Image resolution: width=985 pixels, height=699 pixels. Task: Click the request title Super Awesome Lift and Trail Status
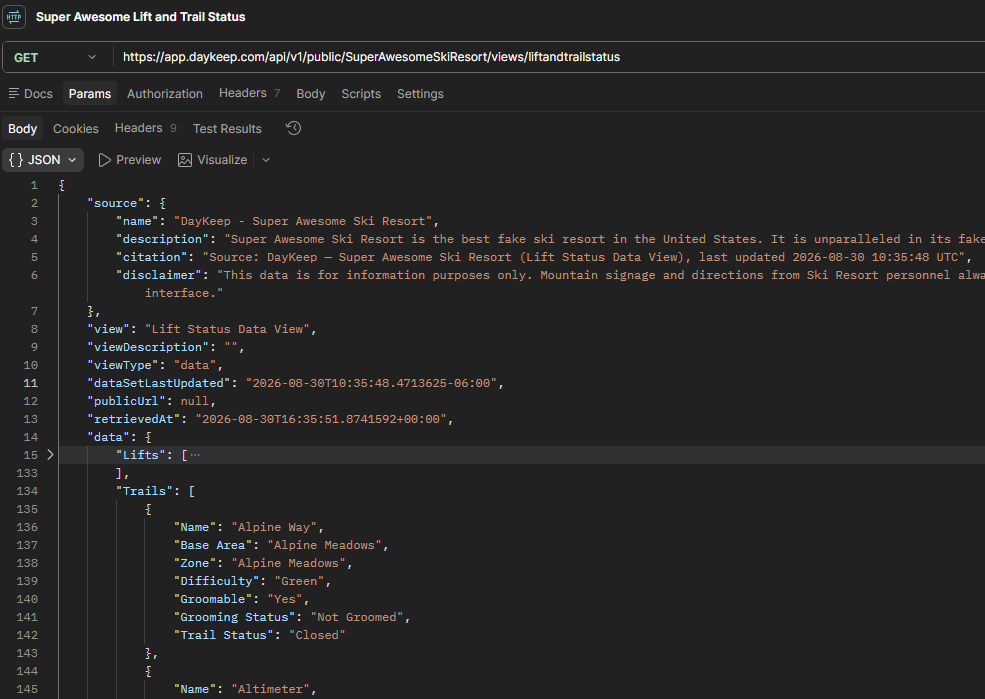point(141,17)
